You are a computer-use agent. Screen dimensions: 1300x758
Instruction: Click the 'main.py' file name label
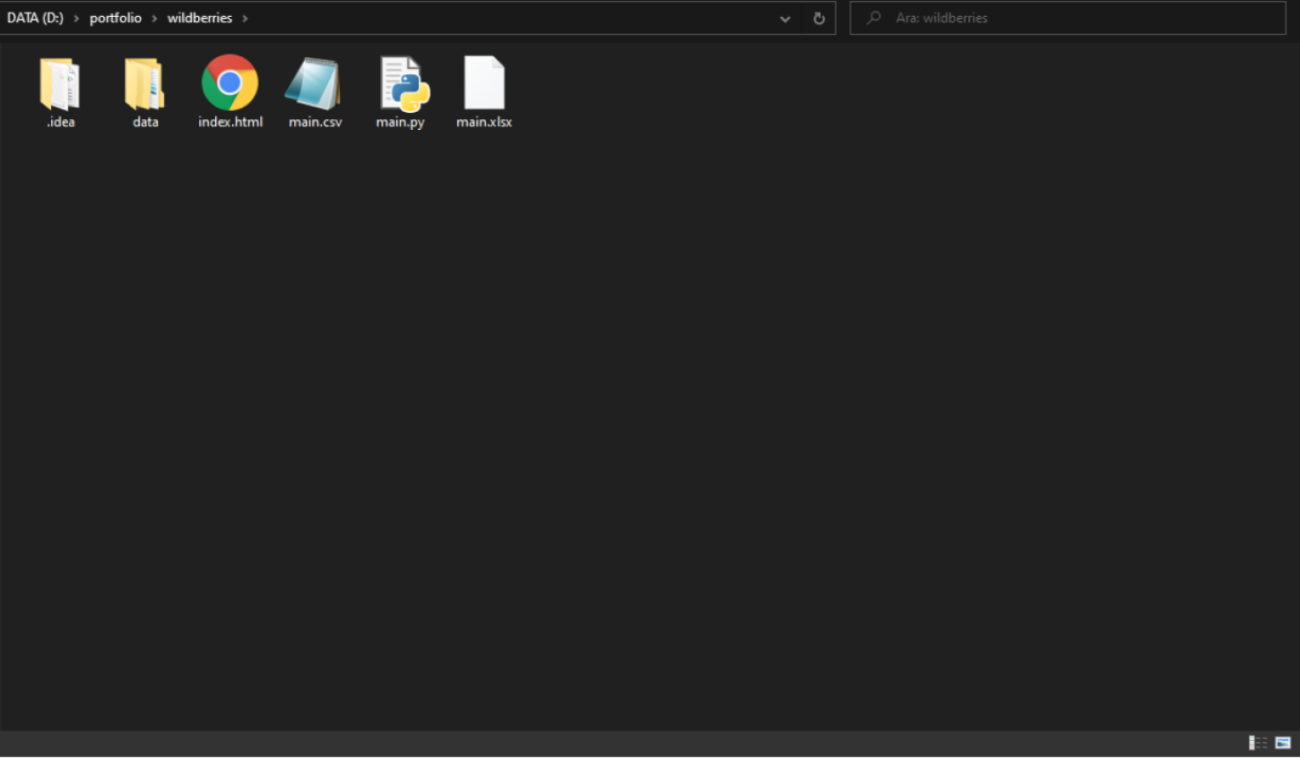[x=400, y=122]
